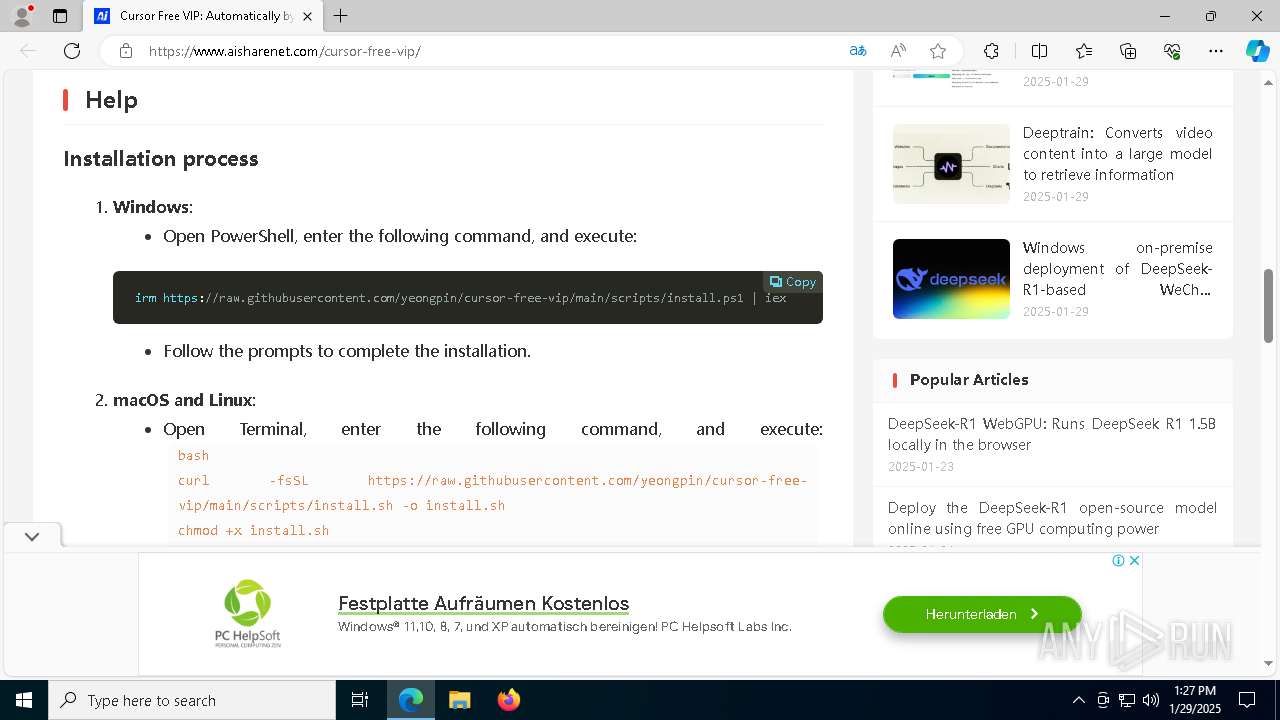The height and width of the screenshot is (720, 1280).
Task: Launch Firefox from the taskbar
Action: (x=509, y=700)
